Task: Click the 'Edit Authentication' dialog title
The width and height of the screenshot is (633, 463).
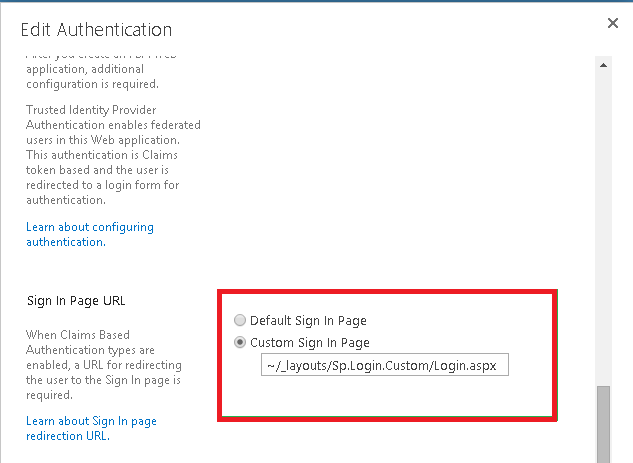Action: 96,30
